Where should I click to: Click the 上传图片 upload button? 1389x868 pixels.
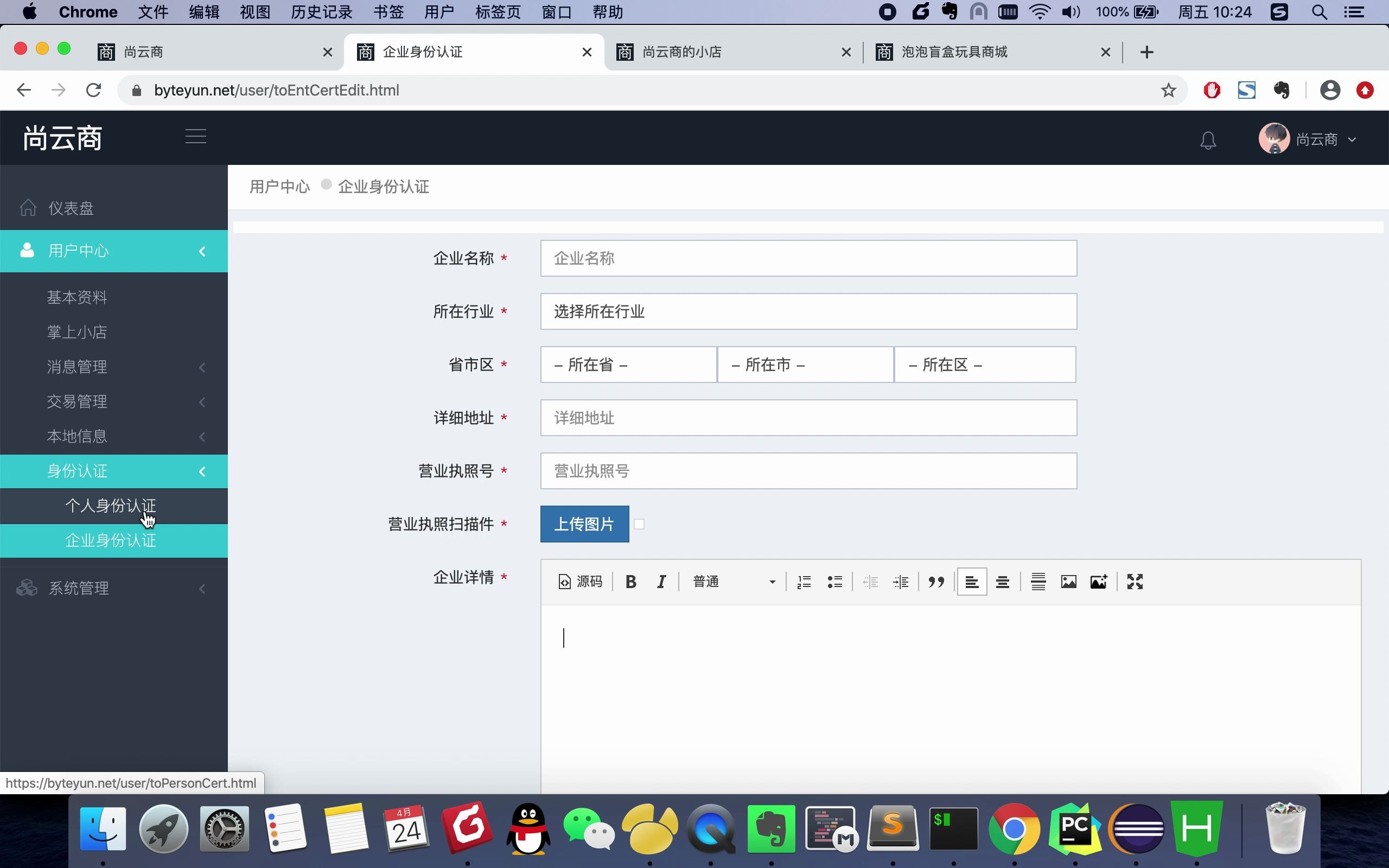(584, 524)
